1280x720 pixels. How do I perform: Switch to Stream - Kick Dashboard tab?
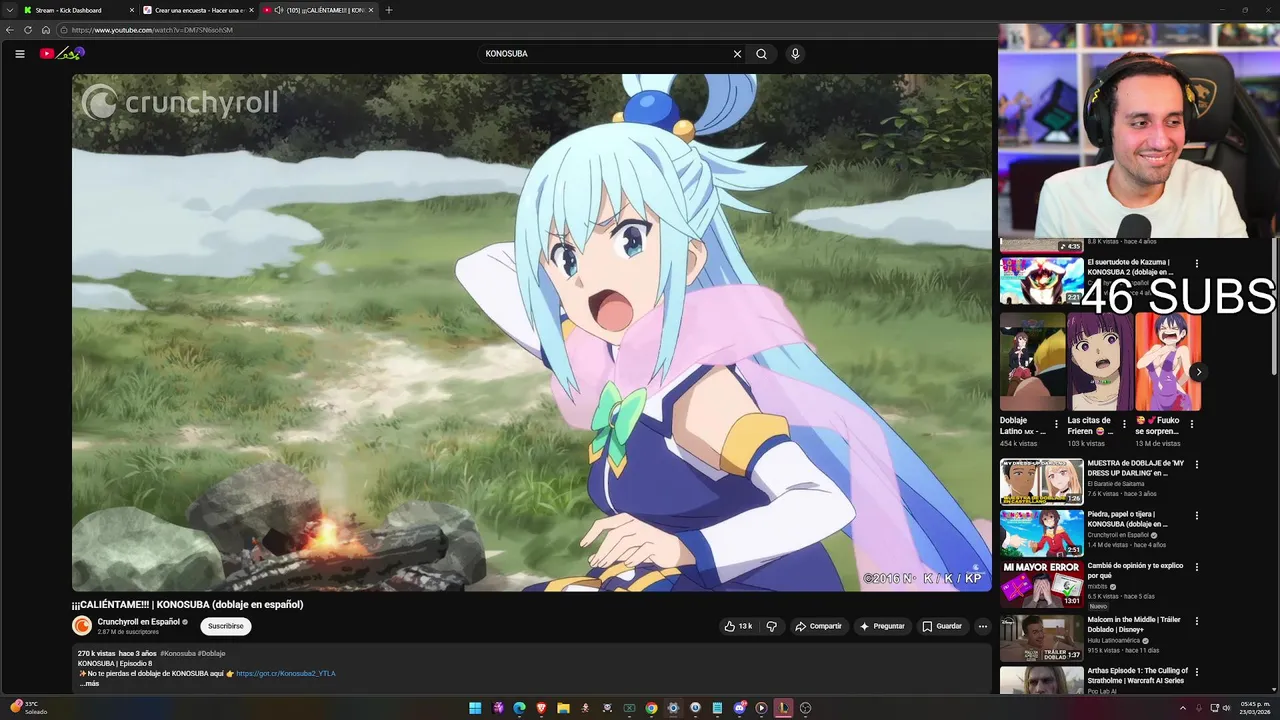pyautogui.click(x=70, y=10)
